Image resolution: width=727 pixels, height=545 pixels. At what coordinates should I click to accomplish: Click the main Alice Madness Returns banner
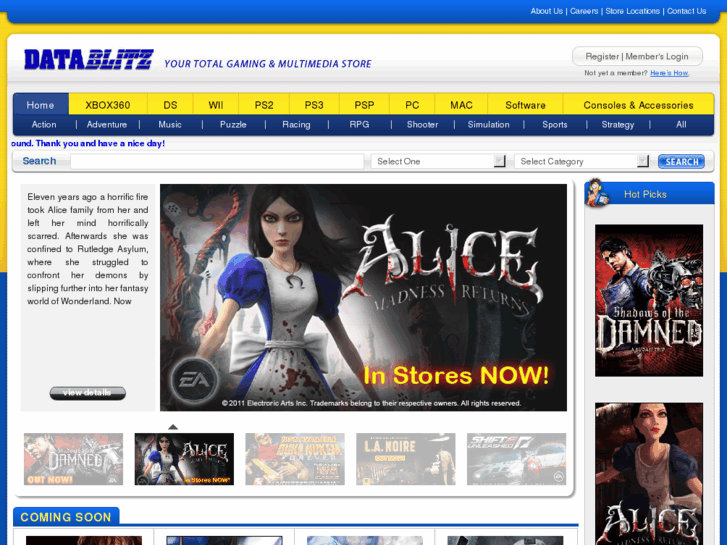[x=363, y=297]
